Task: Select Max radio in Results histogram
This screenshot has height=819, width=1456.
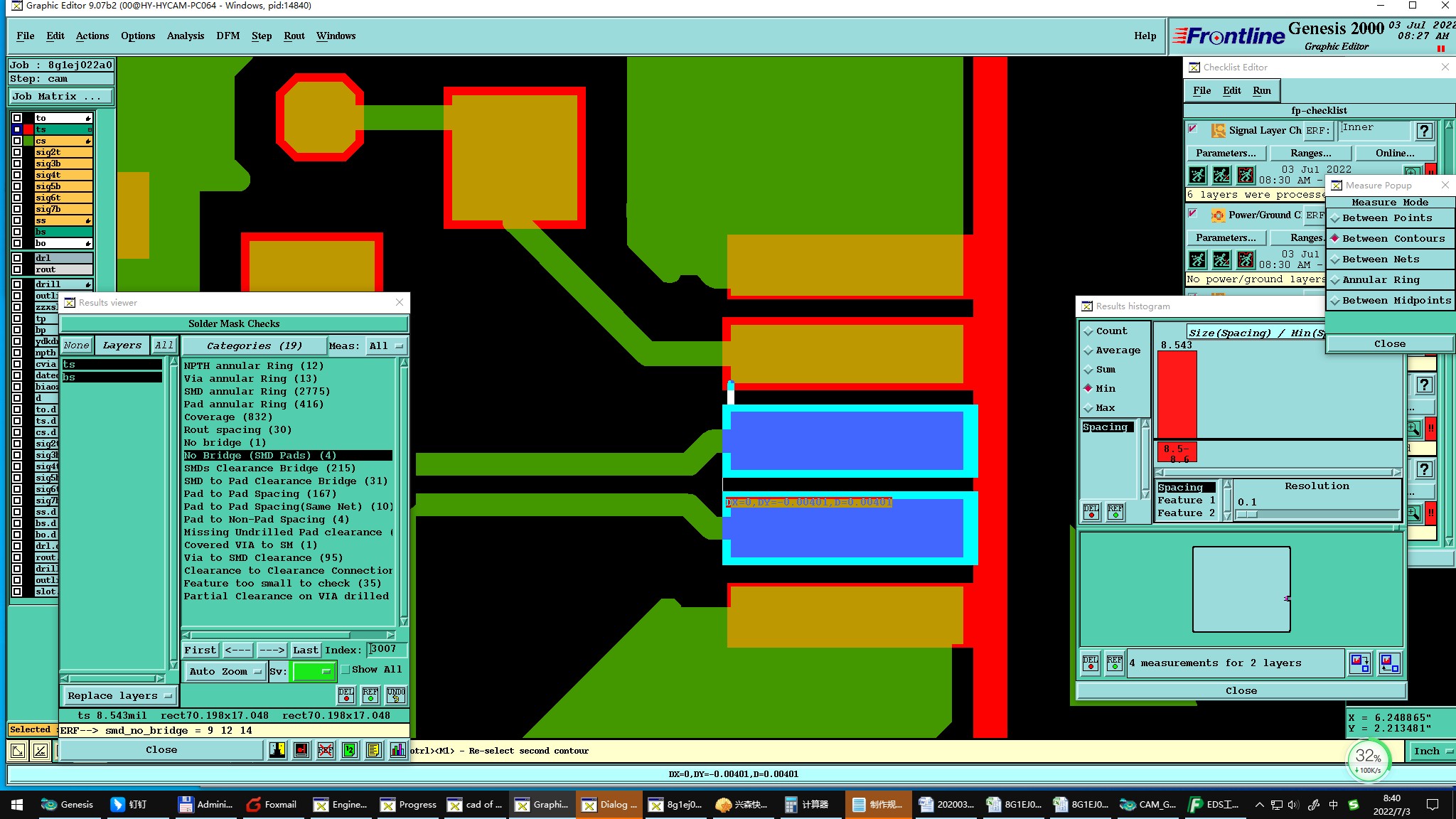Action: [1088, 408]
